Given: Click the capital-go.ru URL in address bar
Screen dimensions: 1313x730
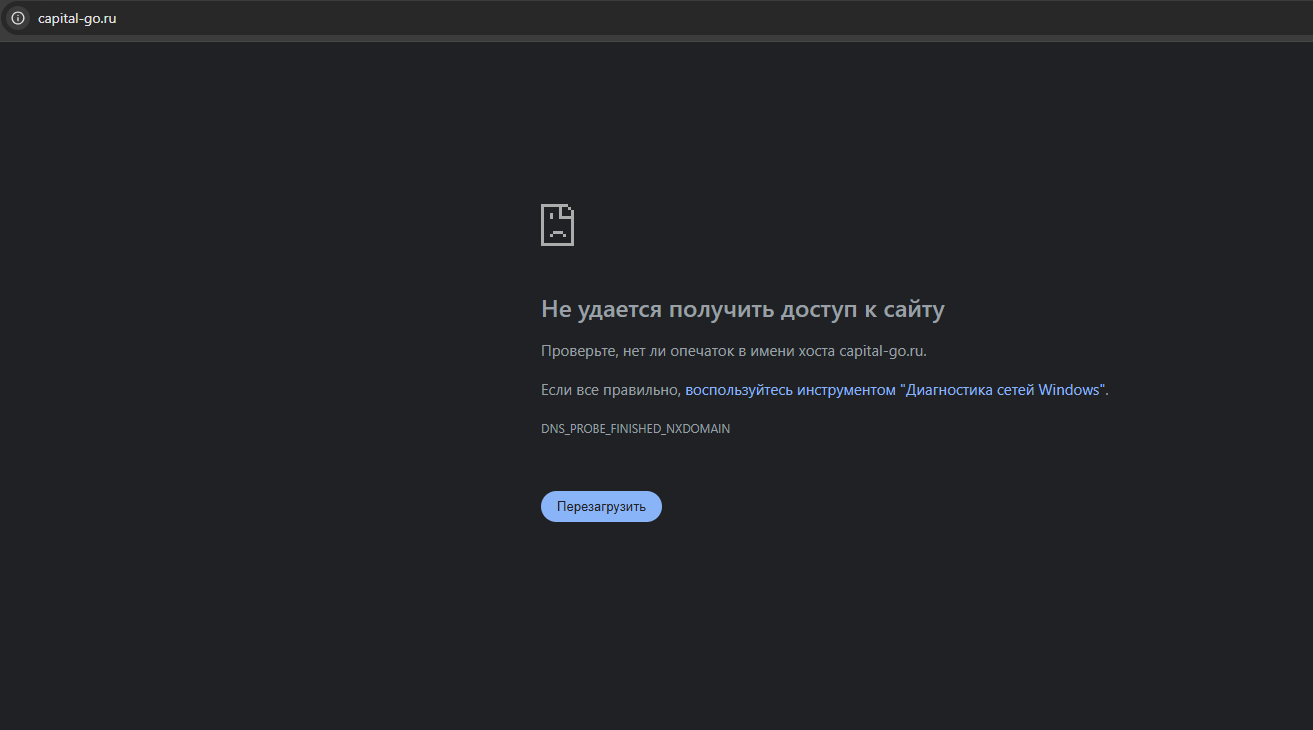Looking at the screenshot, I should point(77,18).
